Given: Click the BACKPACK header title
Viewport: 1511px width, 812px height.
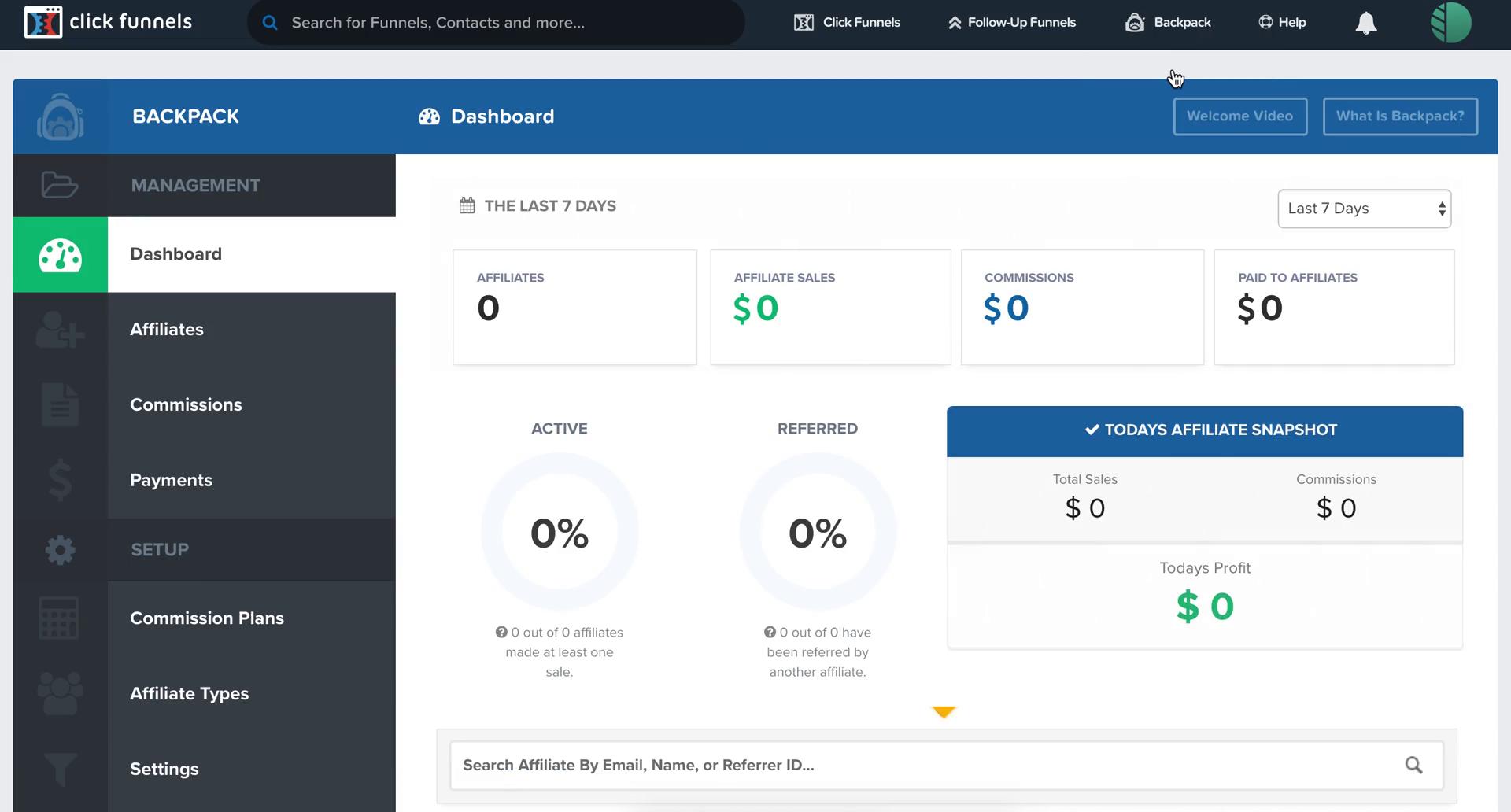Looking at the screenshot, I should [x=186, y=116].
